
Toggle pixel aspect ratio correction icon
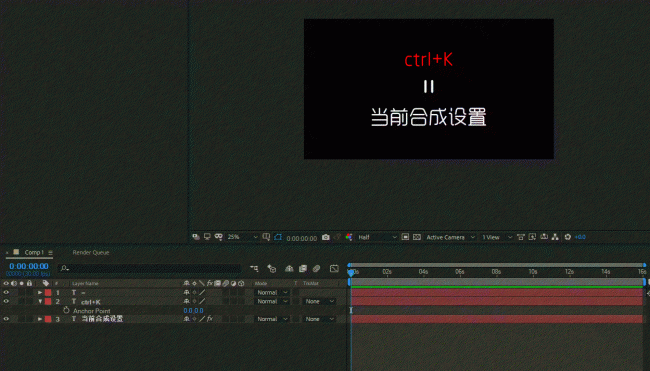(521, 237)
